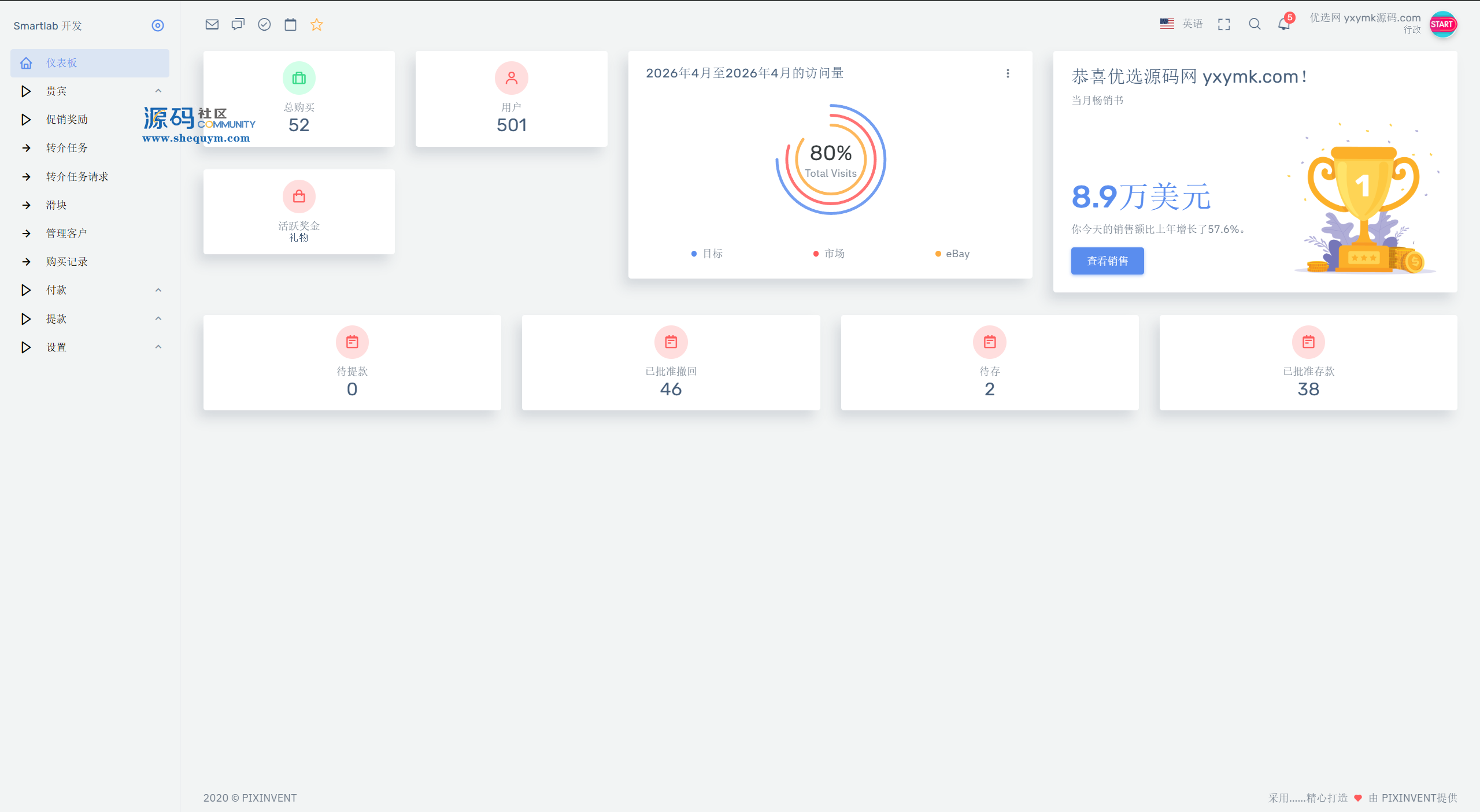Select 仪表板 in the sidebar
This screenshot has height=812, width=1480.
90,63
